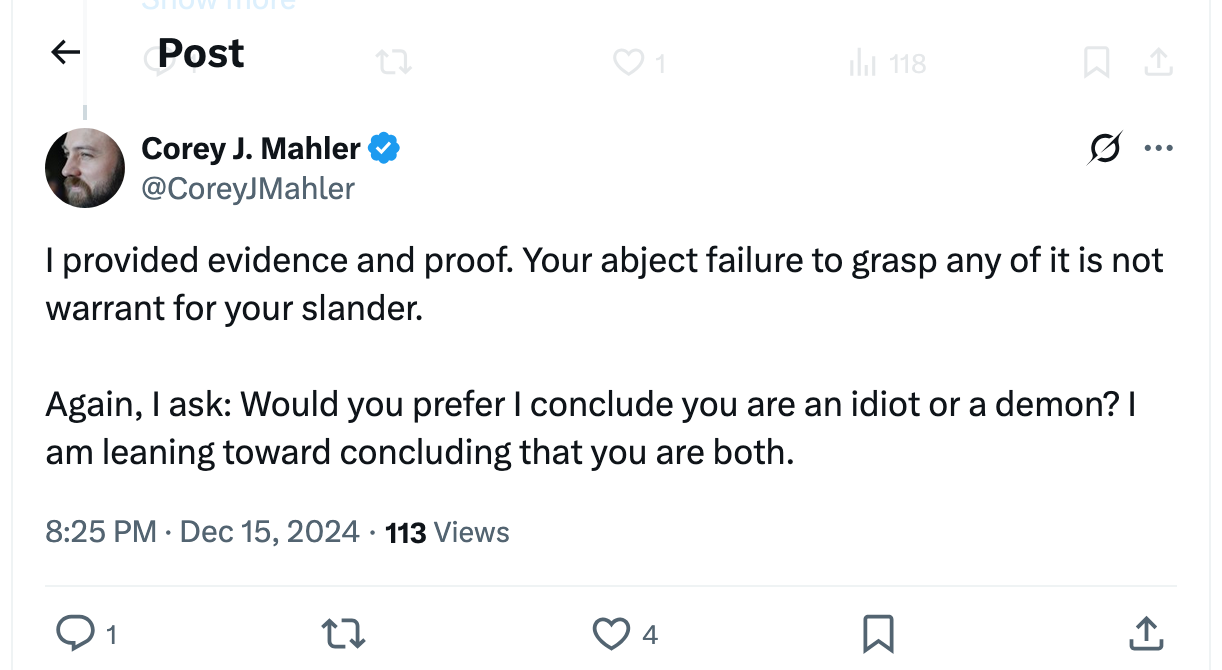Open Corey J. Mahler's profile picture

tap(85, 168)
